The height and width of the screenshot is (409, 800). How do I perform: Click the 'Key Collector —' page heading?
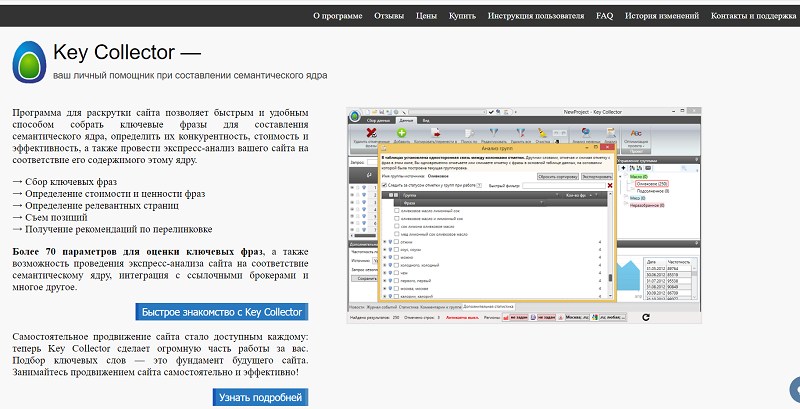pos(127,52)
